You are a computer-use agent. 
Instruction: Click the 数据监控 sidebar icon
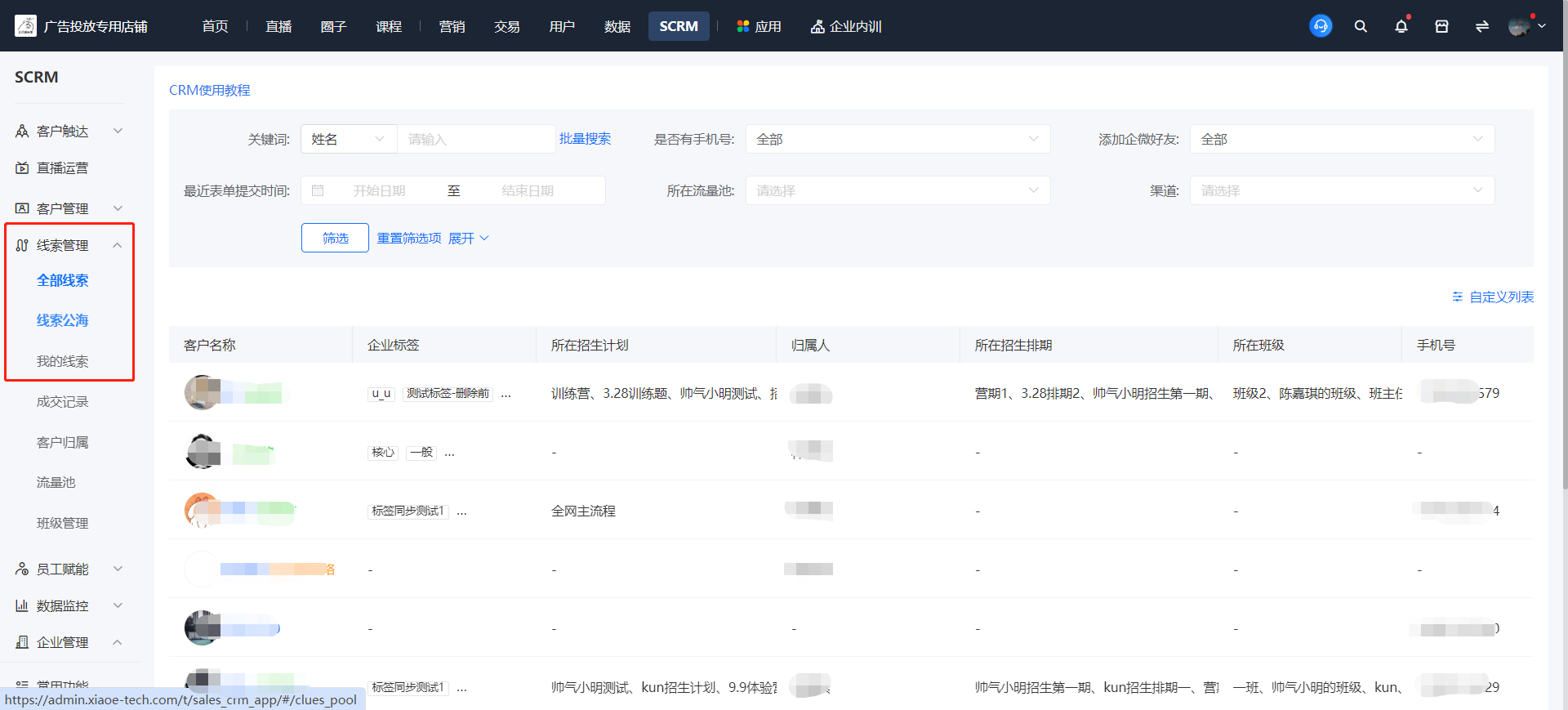(x=22, y=605)
